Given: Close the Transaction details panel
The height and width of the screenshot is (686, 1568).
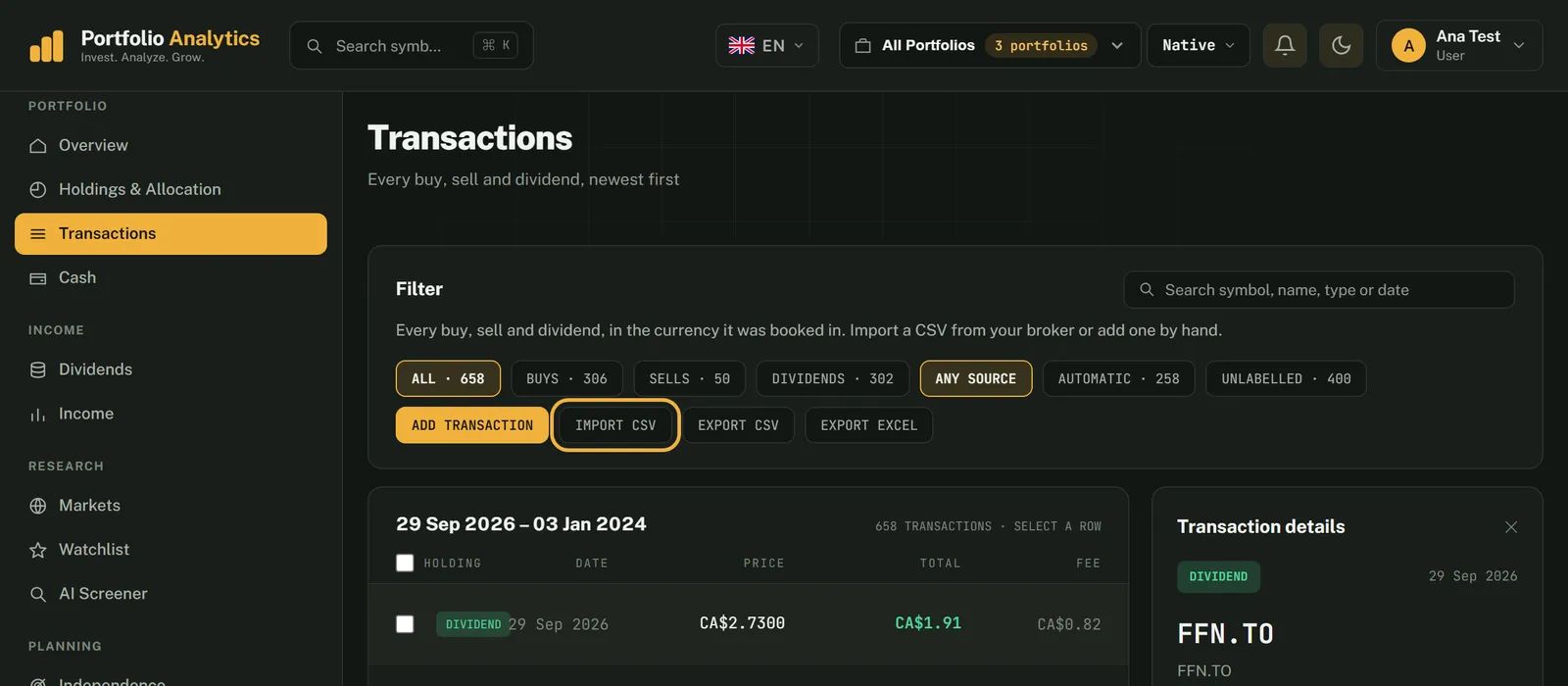Looking at the screenshot, I should (1511, 527).
